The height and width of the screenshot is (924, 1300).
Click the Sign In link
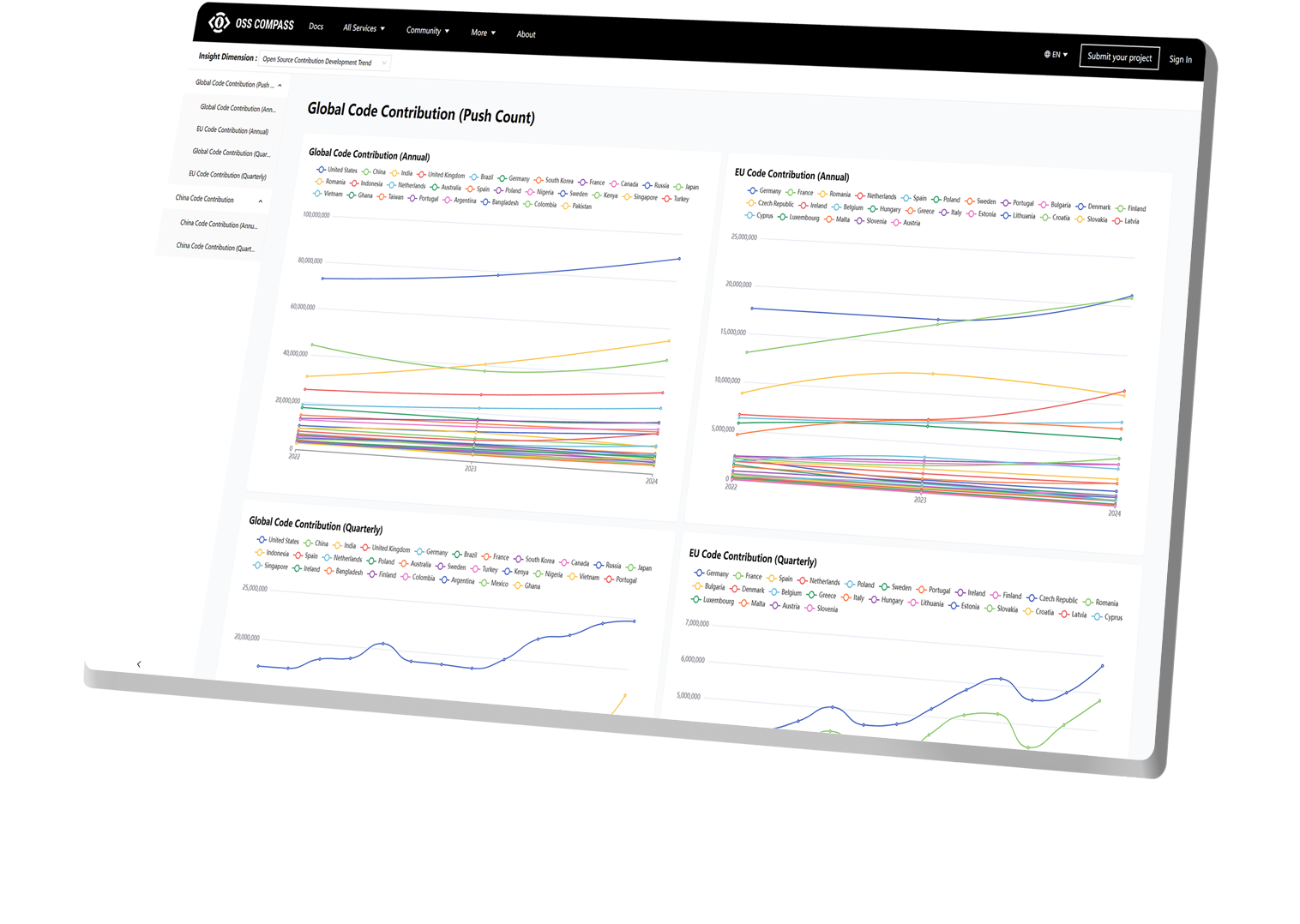tap(1181, 59)
